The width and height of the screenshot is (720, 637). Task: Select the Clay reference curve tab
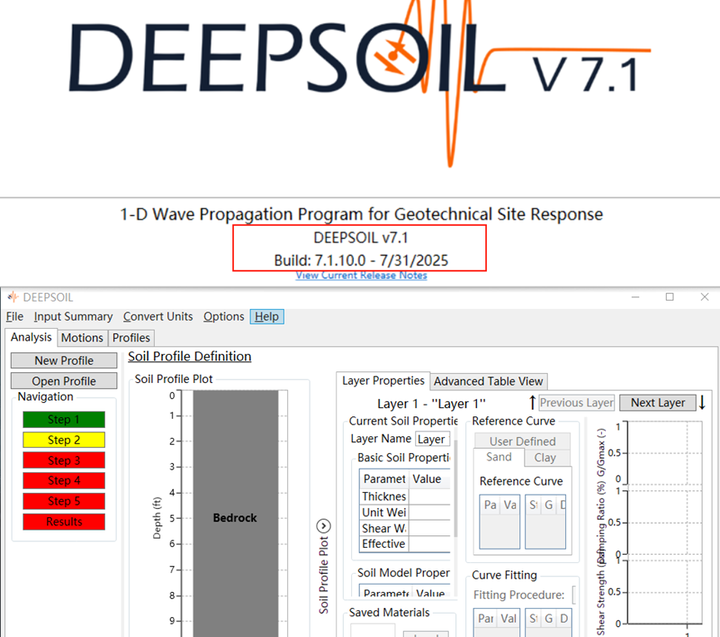pos(545,457)
